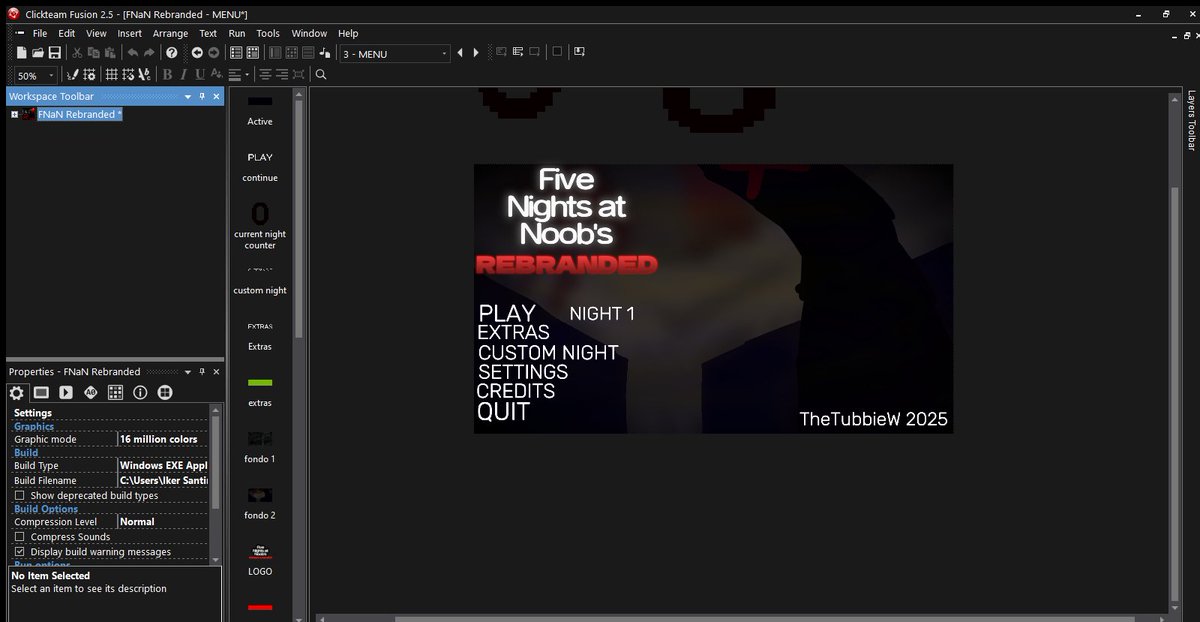Open the Layers Toolbar side tab
The image size is (1200, 622).
[1191, 120]
